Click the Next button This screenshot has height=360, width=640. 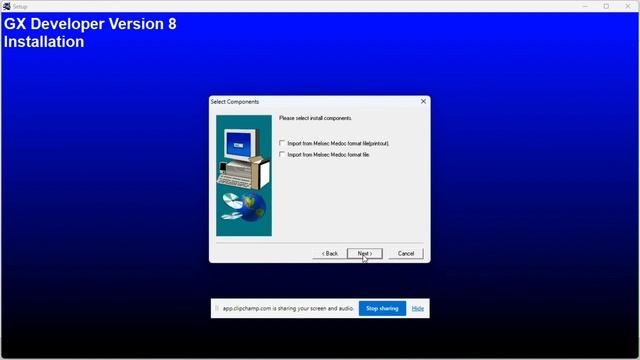point(364,253)
